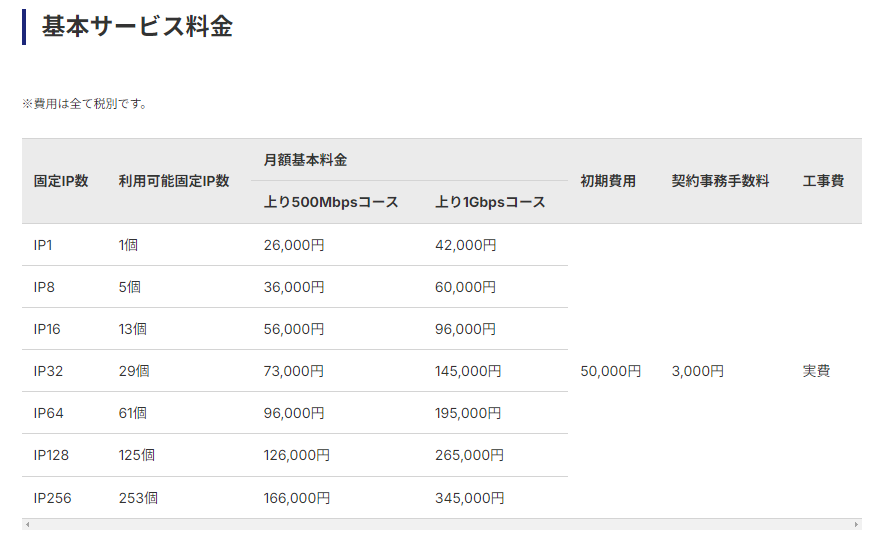Click the 固定IP数 column header
Viewport: 872px width, 537px height.
pos(61,181)
